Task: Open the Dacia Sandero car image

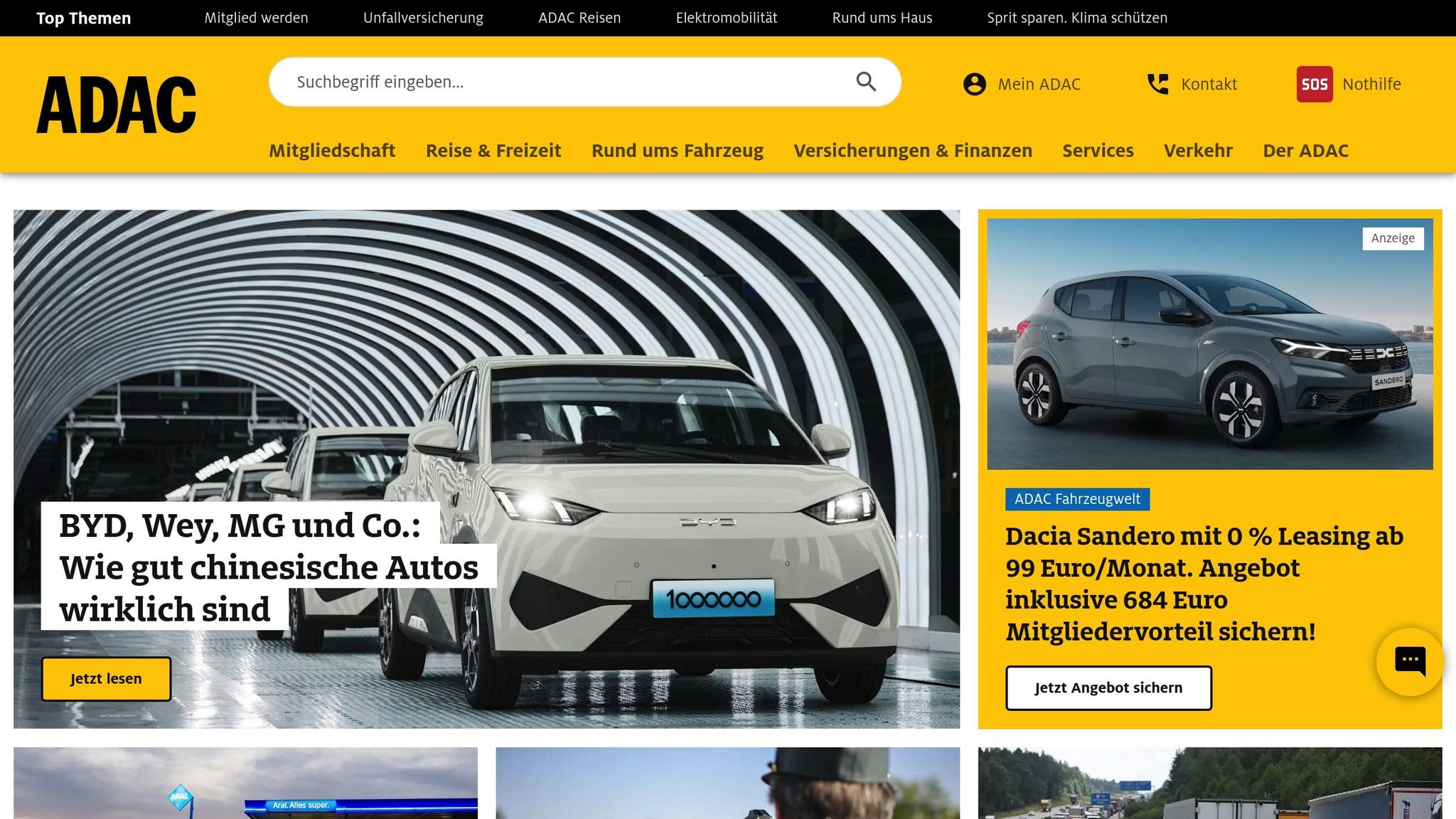Action: point(1210,344)
